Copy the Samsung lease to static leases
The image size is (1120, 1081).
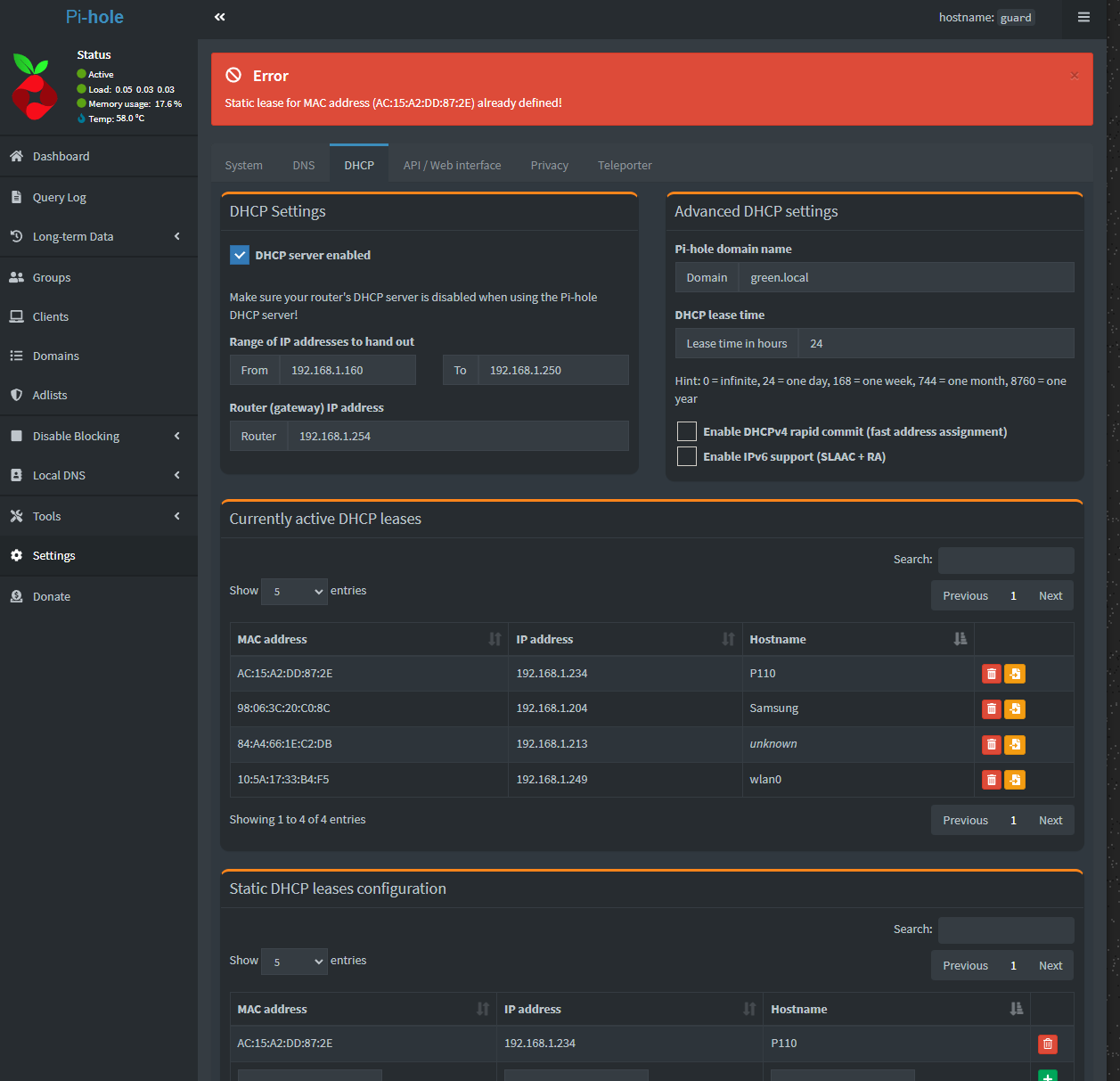point(1014,709)
